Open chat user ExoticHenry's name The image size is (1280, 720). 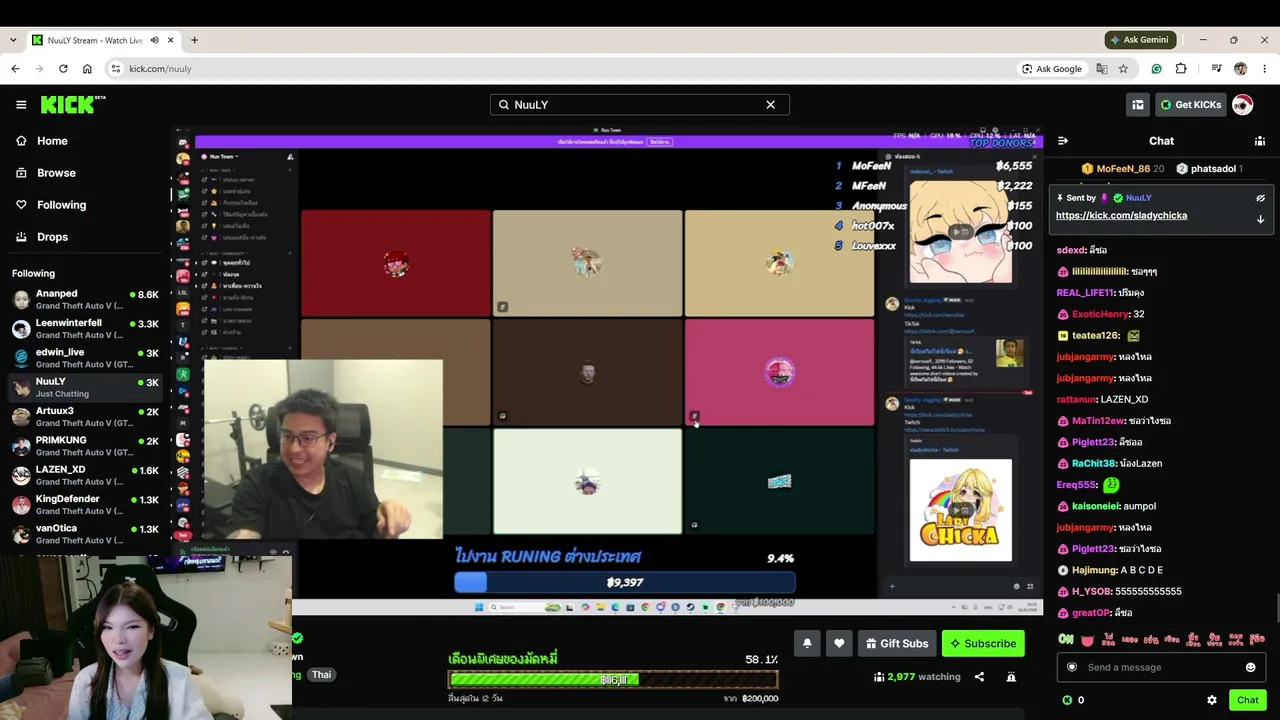tap(1100, 314)
